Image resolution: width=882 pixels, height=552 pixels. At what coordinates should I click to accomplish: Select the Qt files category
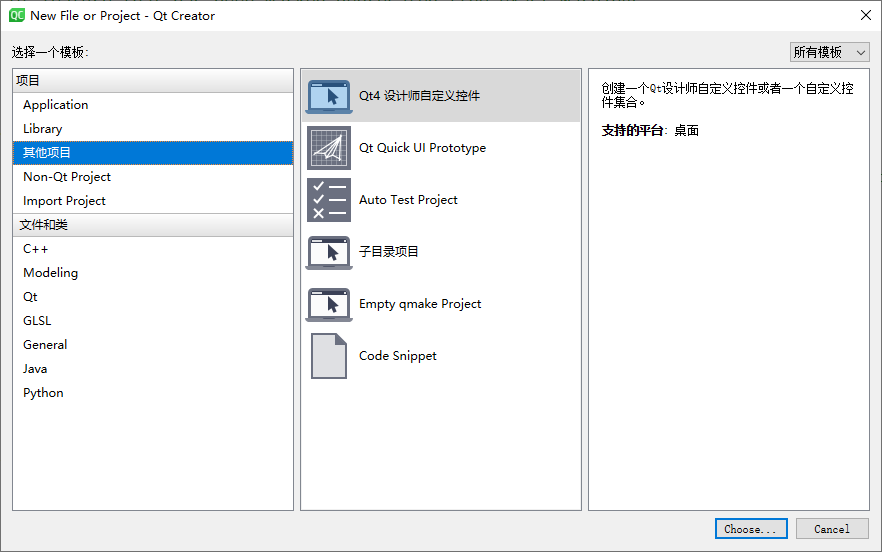point(153,297)
